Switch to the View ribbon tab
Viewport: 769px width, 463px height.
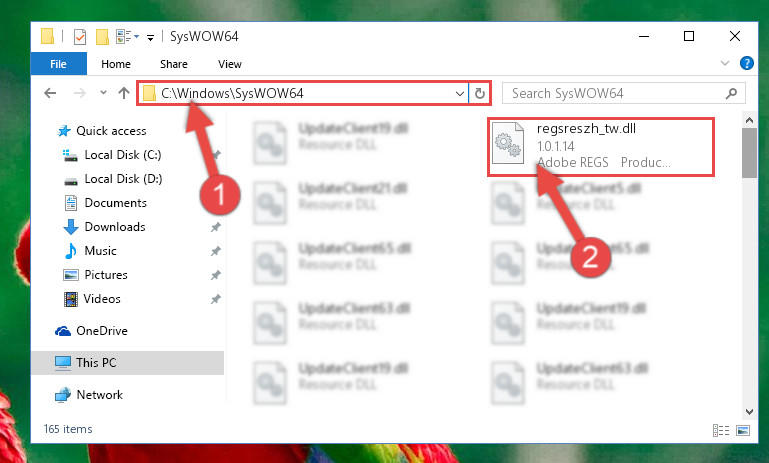230,64
